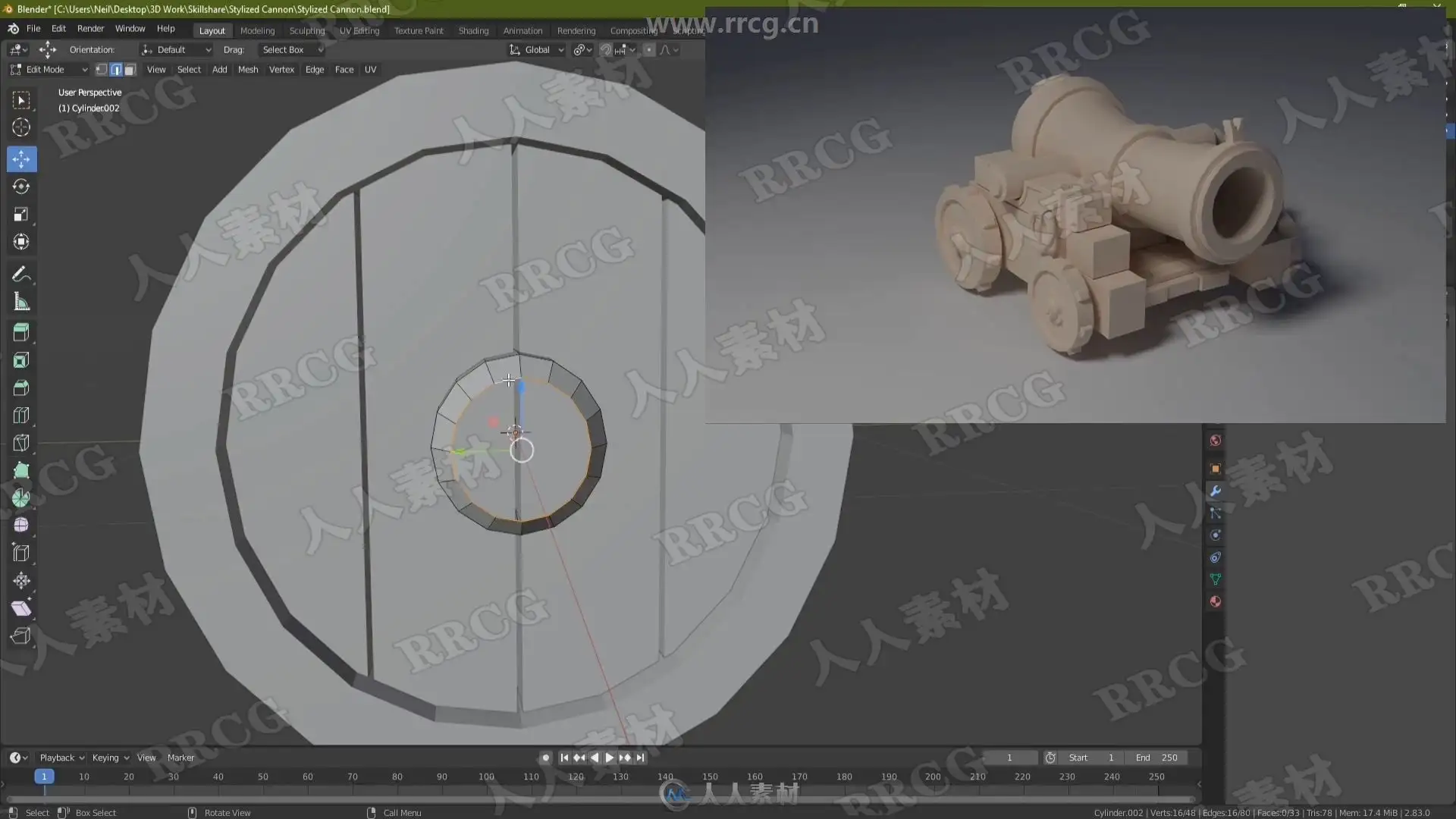Select the Move tool in toolbar

pyautogui.click(x=21, y=159)
